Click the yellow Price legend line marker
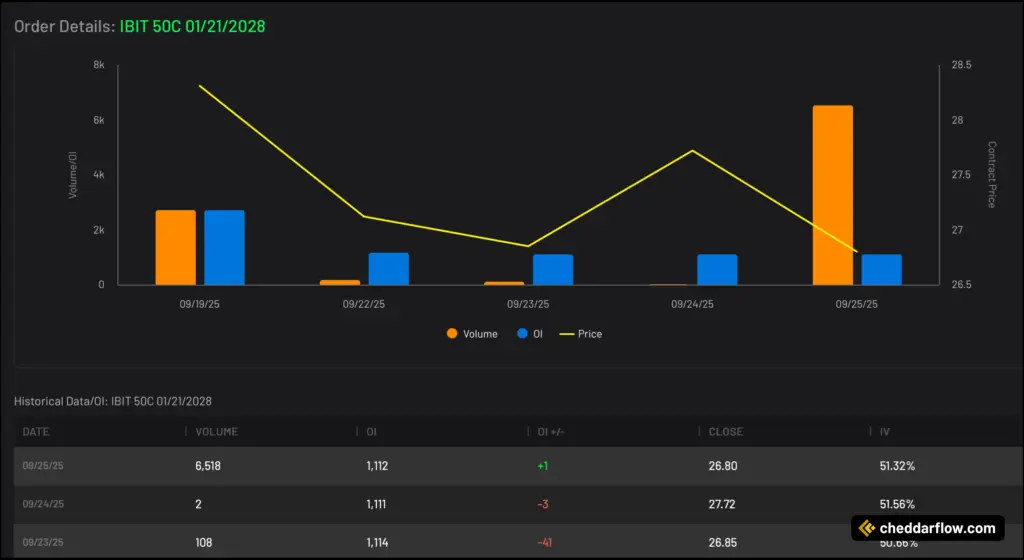Image resolution: width=1024 pixels, height=560 pixels. click(x=566, y=334)
